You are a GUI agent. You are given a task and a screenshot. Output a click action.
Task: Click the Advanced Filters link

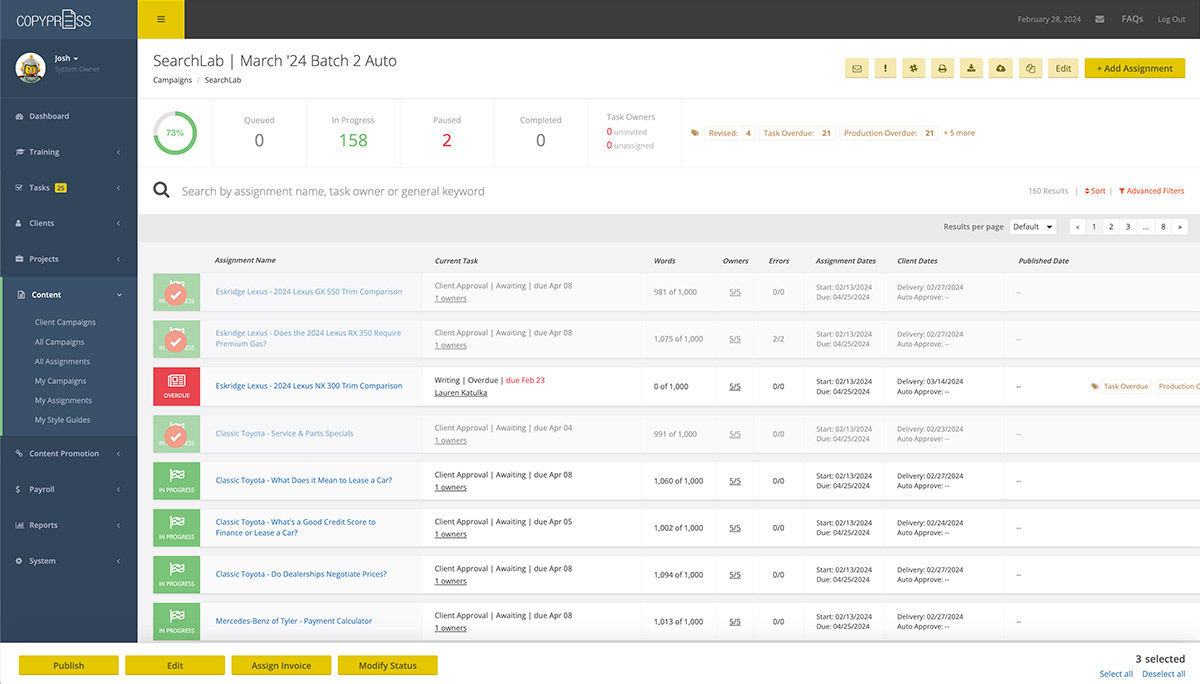point(1151,191)
